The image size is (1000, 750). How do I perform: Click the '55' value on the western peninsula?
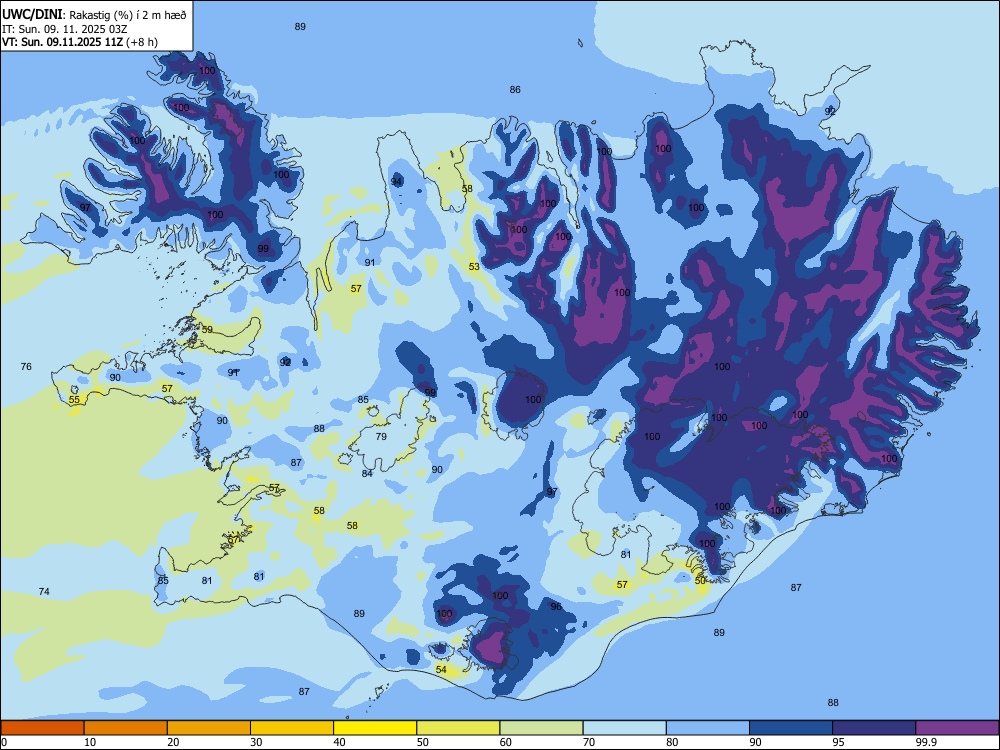[x=75, y=400]
